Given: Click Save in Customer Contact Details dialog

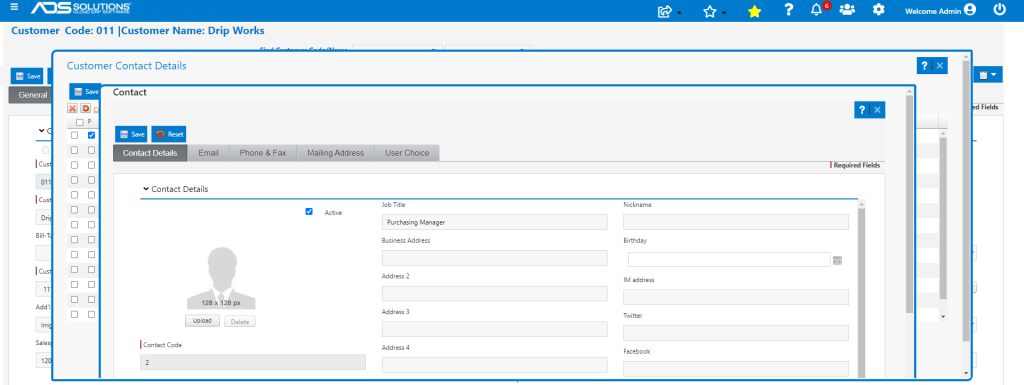Looking at the screenshot, I should [85, 92].
